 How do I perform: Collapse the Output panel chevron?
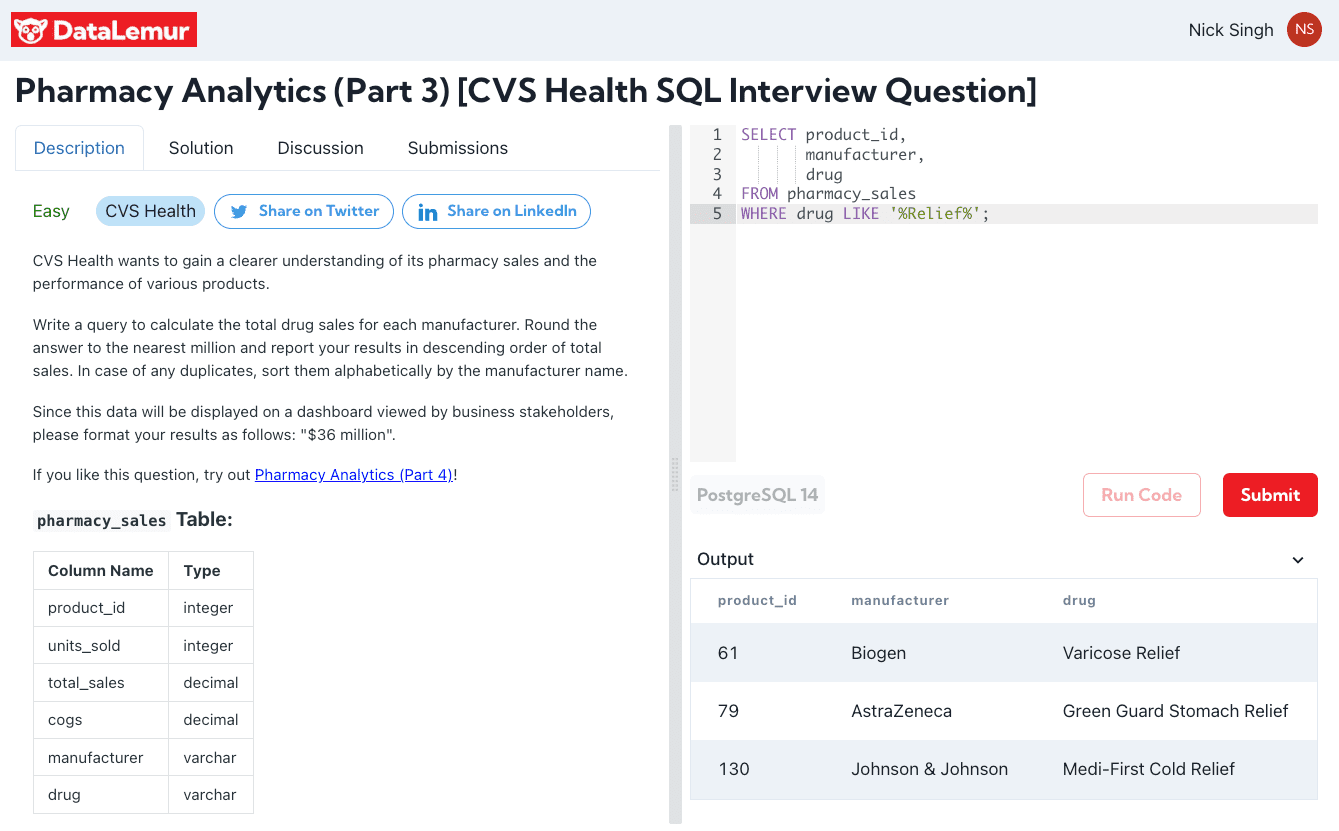point(1298,560)
